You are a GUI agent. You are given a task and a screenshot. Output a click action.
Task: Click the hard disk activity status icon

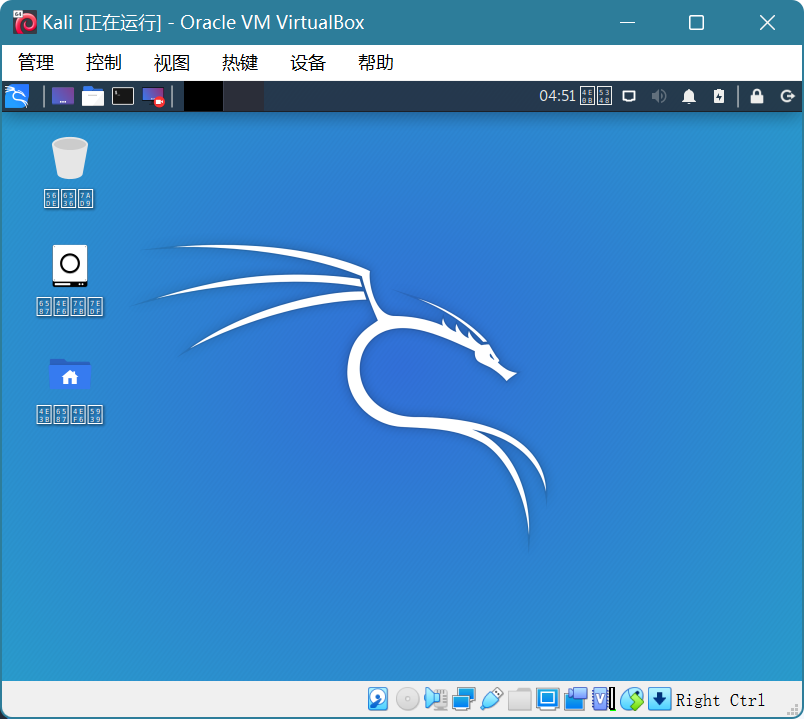[378, 699]
